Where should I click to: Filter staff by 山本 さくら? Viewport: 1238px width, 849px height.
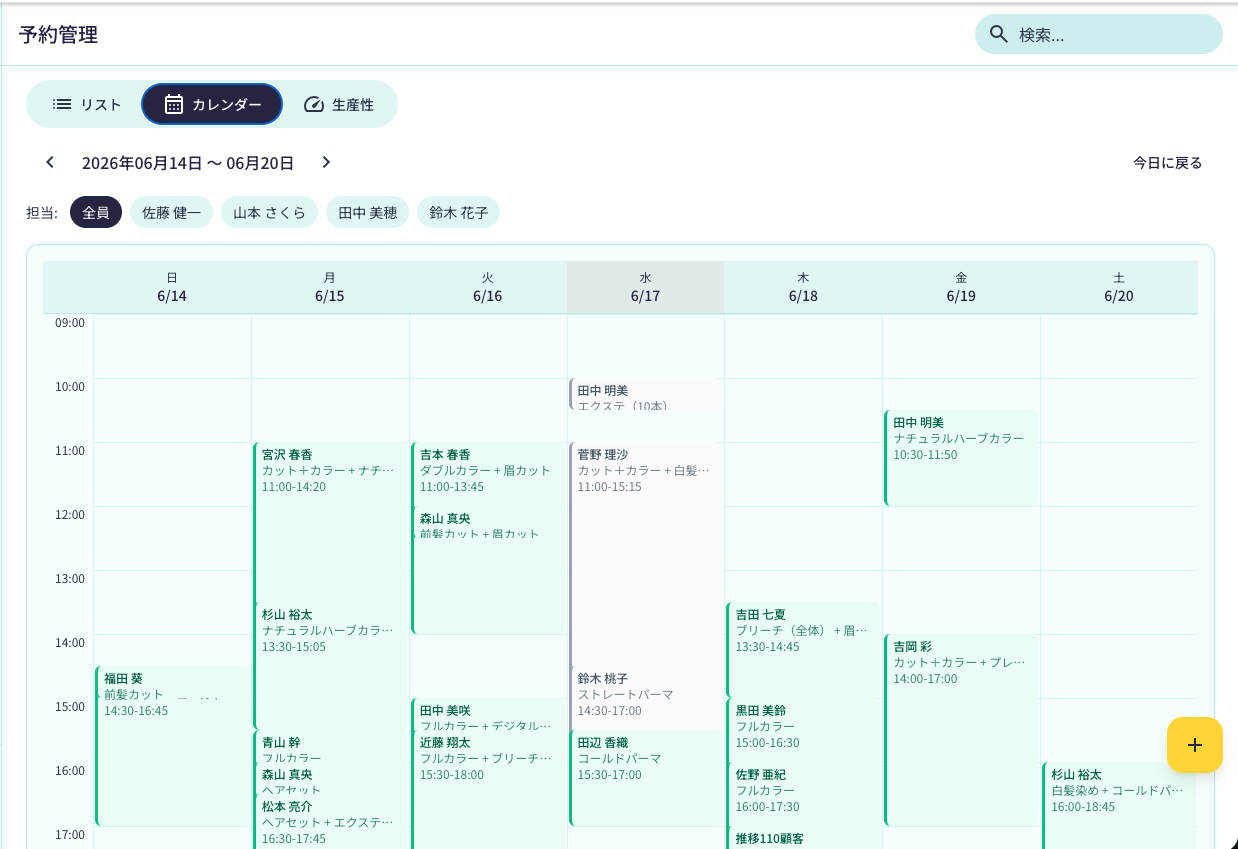pyautogui.click(x=269, y=212)
